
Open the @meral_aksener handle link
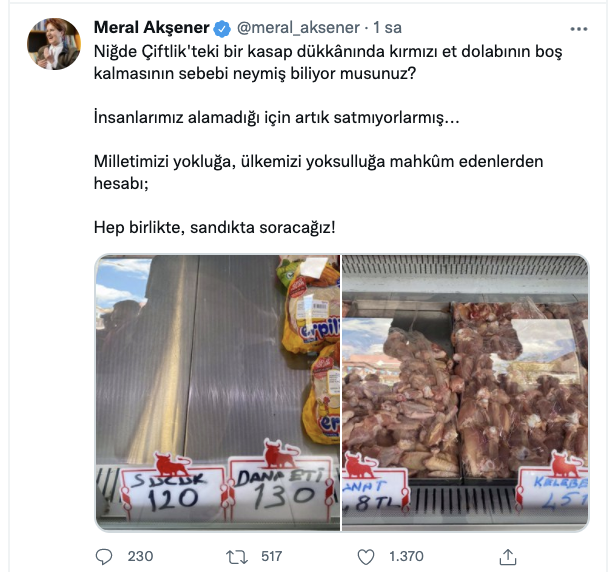pos(298,28)
